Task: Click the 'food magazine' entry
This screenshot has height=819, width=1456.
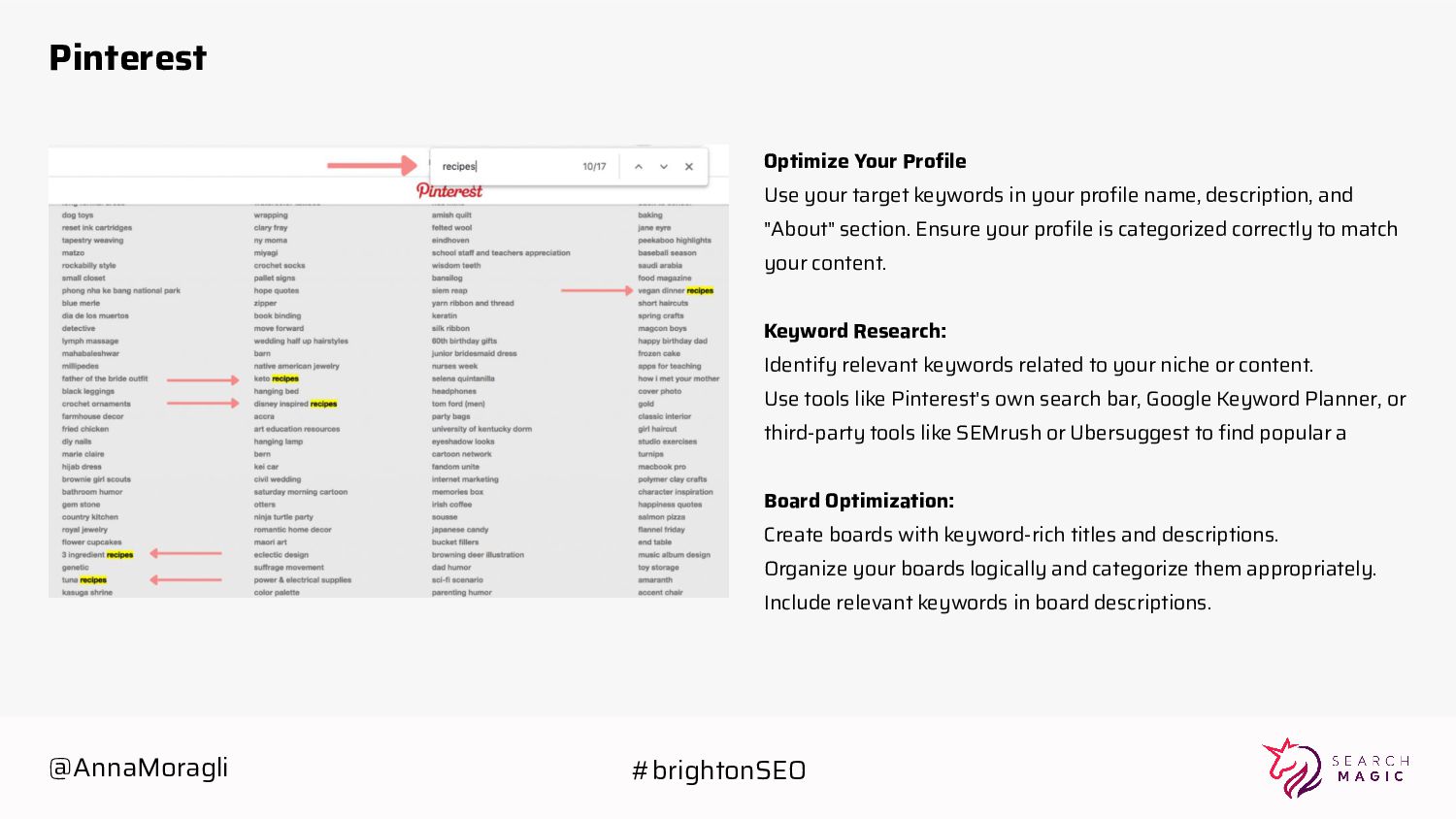Action: tap(665, 278)
